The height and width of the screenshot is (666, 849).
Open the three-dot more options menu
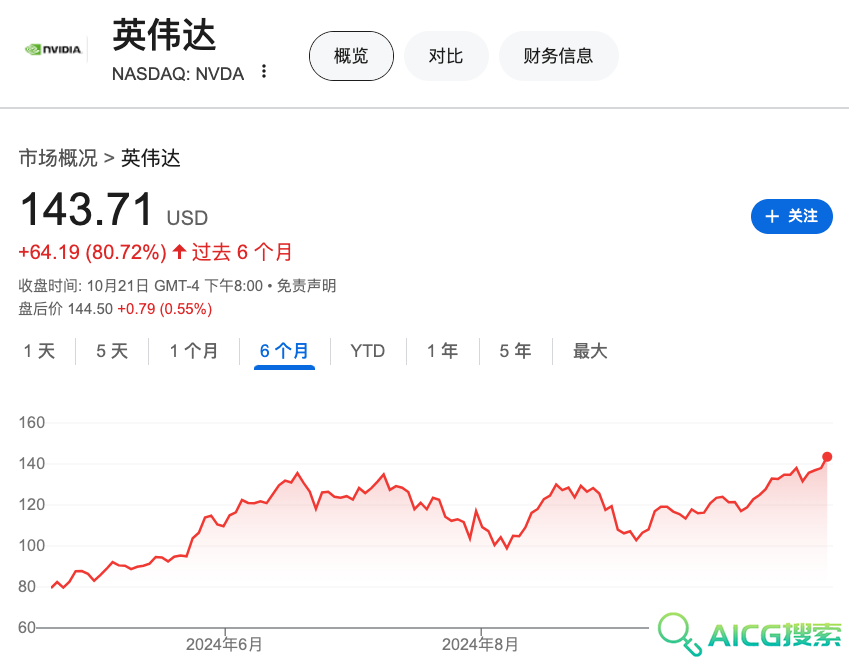(x=264, y=71)
